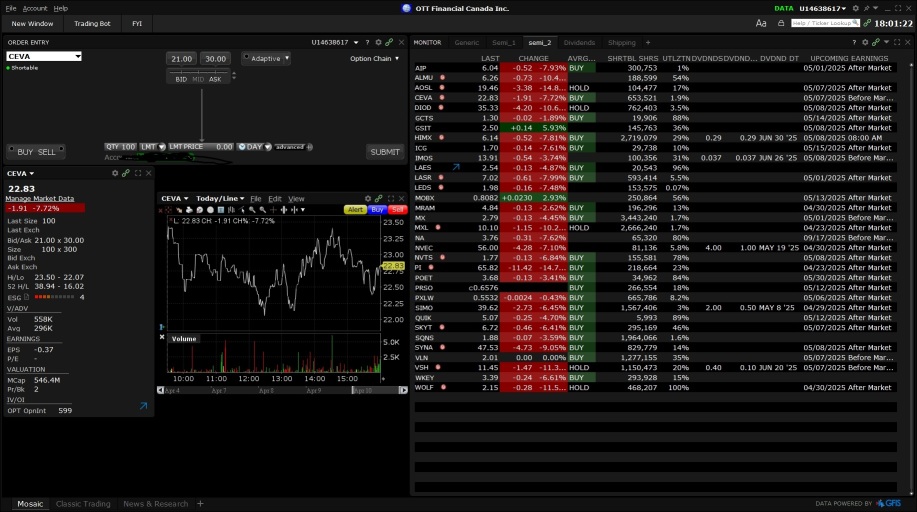Click the LMT PRICE input field
The image size is (917, 512).
[201, 147]
